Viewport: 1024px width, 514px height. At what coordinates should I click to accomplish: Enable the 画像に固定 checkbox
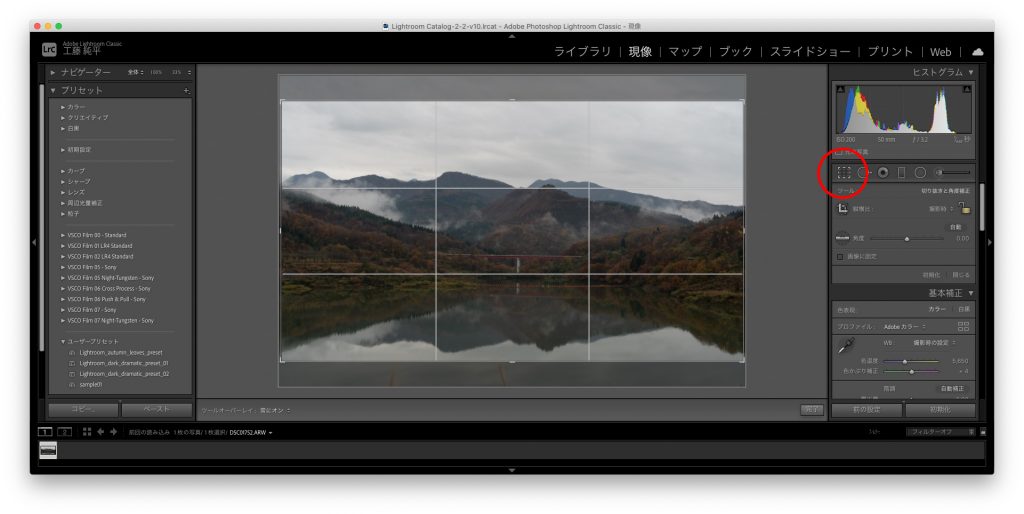[x=840, y=257]
